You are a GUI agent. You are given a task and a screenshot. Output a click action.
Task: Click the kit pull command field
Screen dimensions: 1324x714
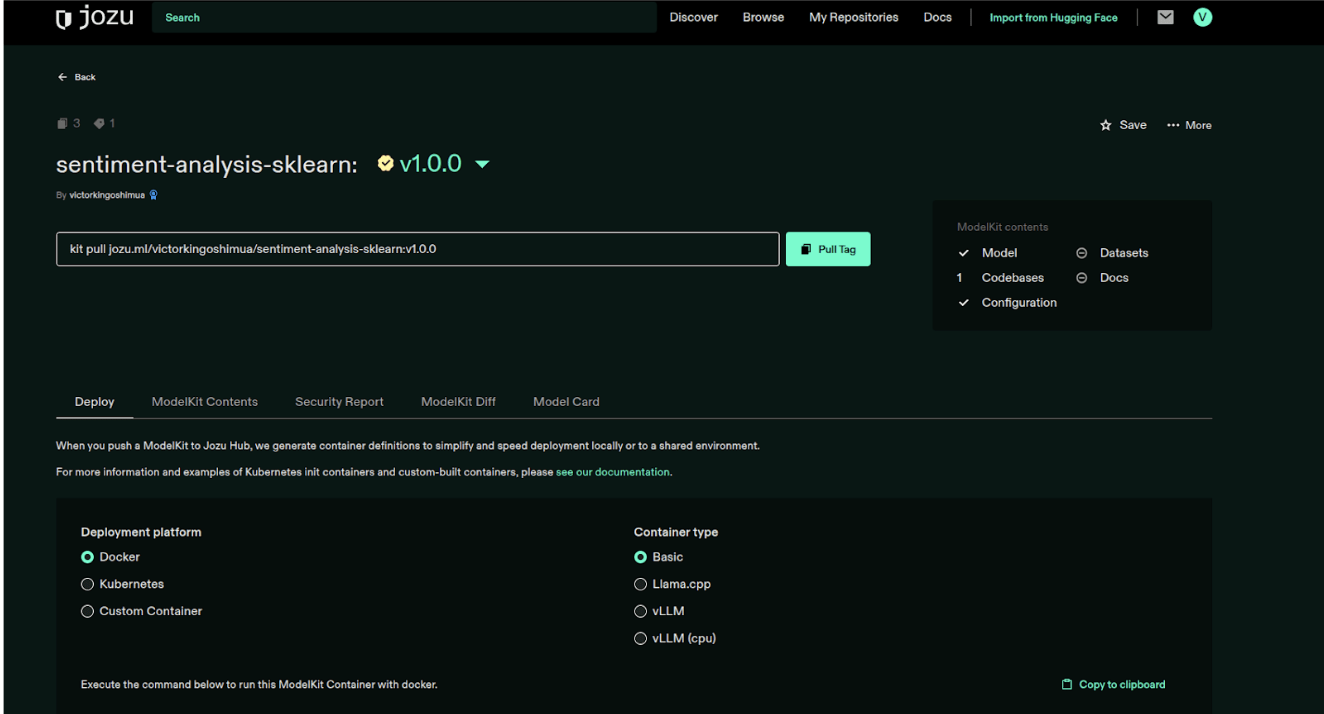(417, 249)
